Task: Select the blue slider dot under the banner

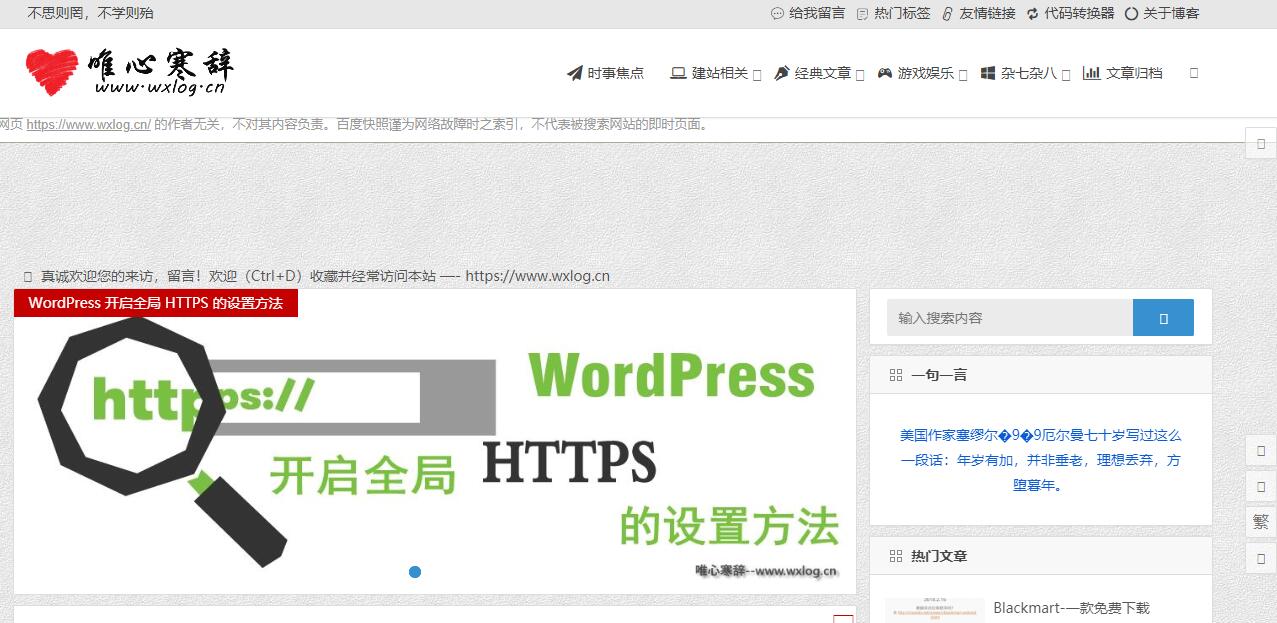Action: click(x=415, y=572)
